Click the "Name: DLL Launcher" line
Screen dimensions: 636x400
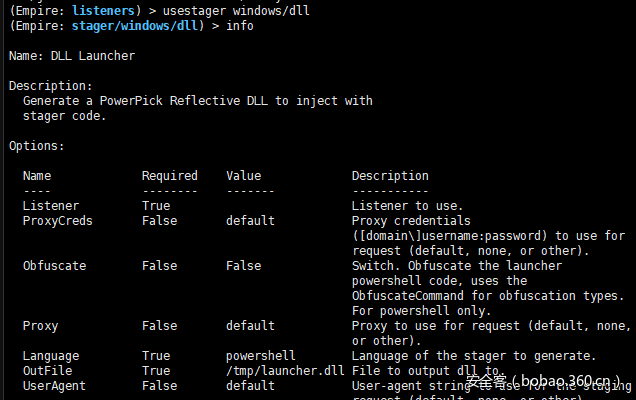pos(72,56)
